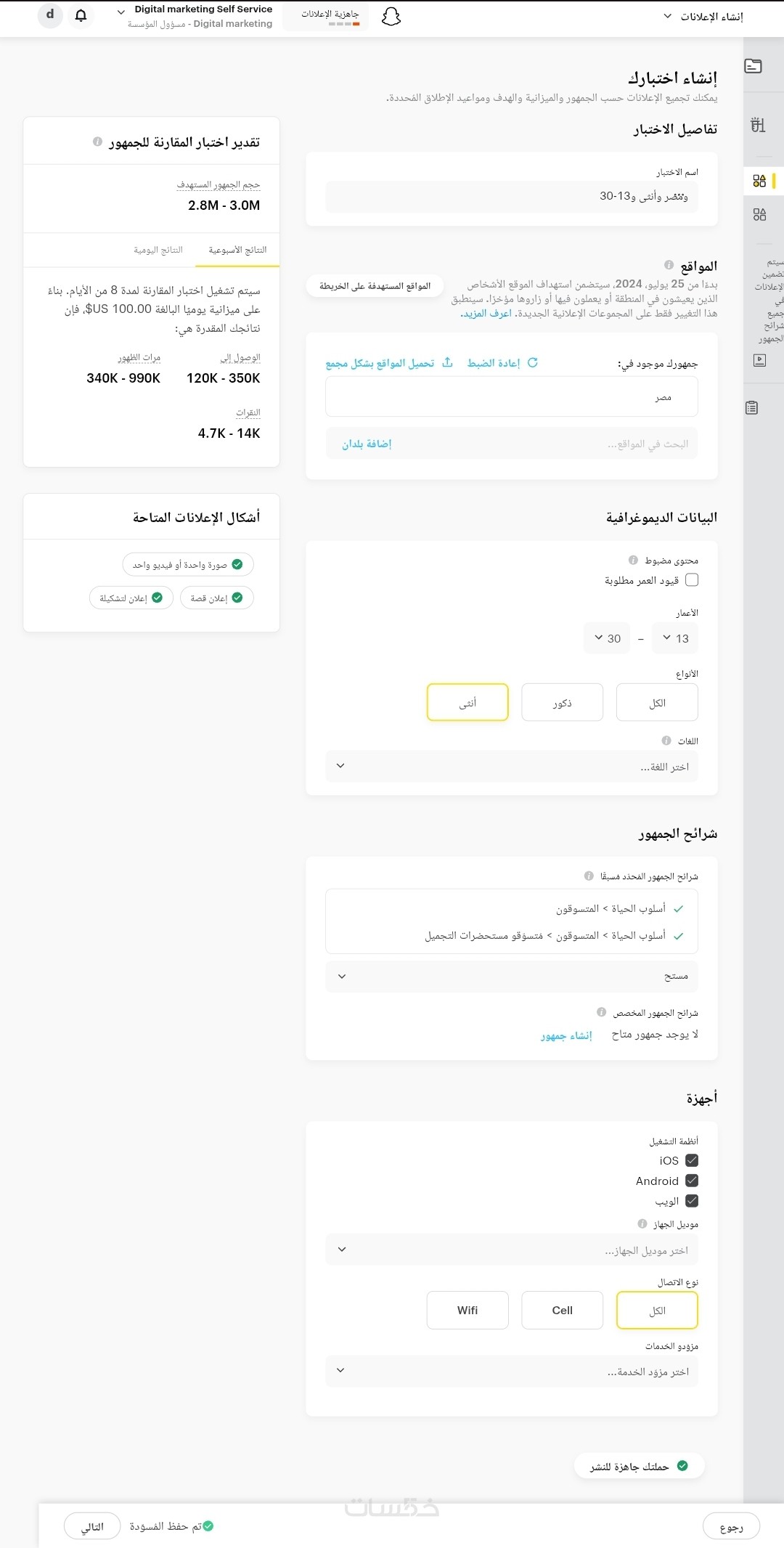
Task: Open the notifications bell
Action: [x=81, y=16]
